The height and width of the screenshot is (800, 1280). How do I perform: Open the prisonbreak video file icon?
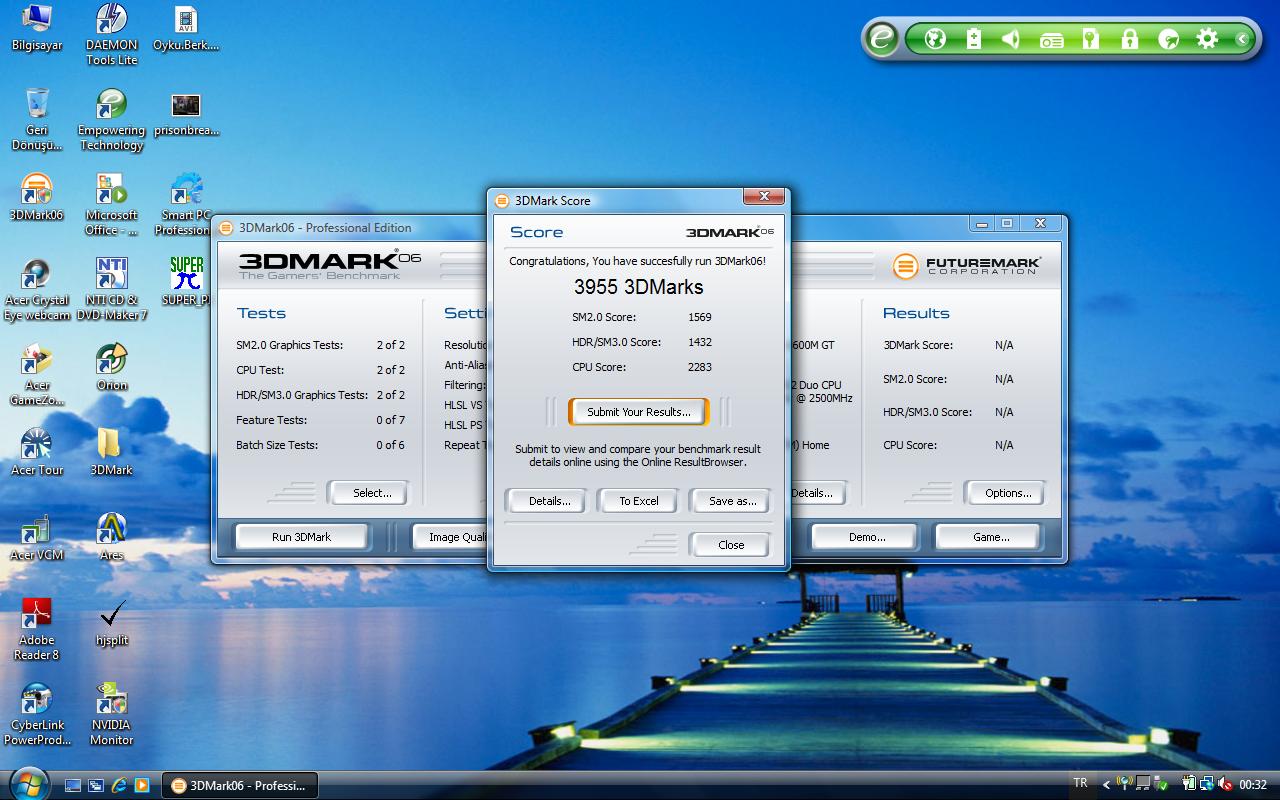(186, 113)
